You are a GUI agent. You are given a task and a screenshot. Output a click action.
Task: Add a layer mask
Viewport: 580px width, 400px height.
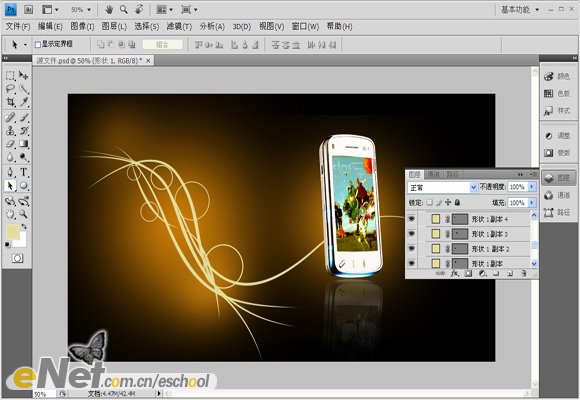tap(468, 273)
